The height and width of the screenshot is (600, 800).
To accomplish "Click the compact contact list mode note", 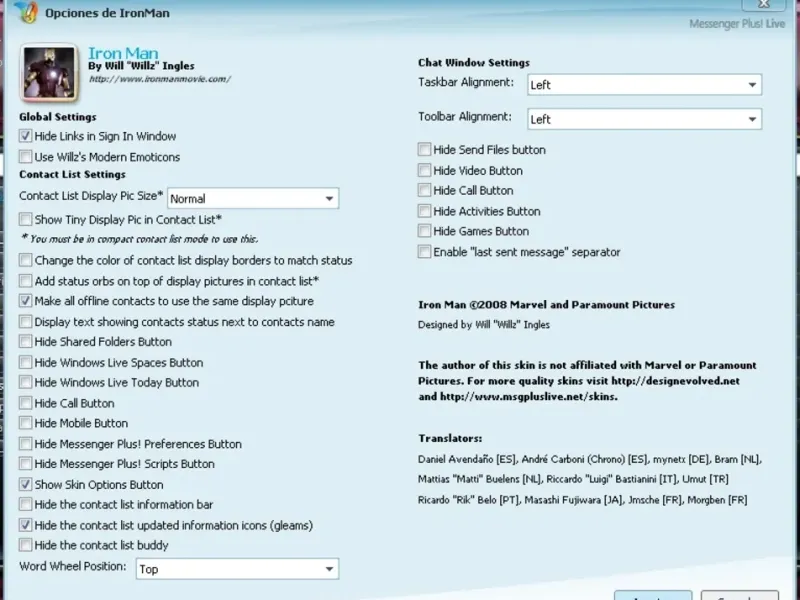I will [x=139, y=239].
